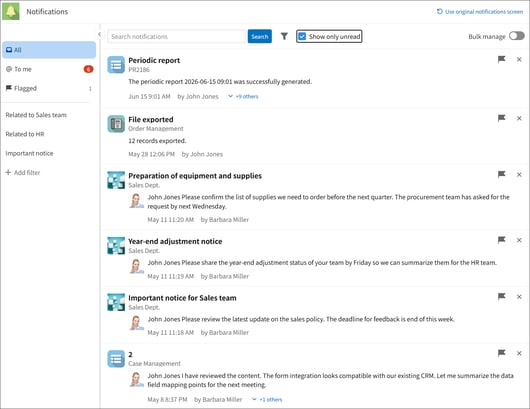Flag the Important notice for Sales team
The height and width of the screenshot is (409, 530).
click(x=502, y=296)
